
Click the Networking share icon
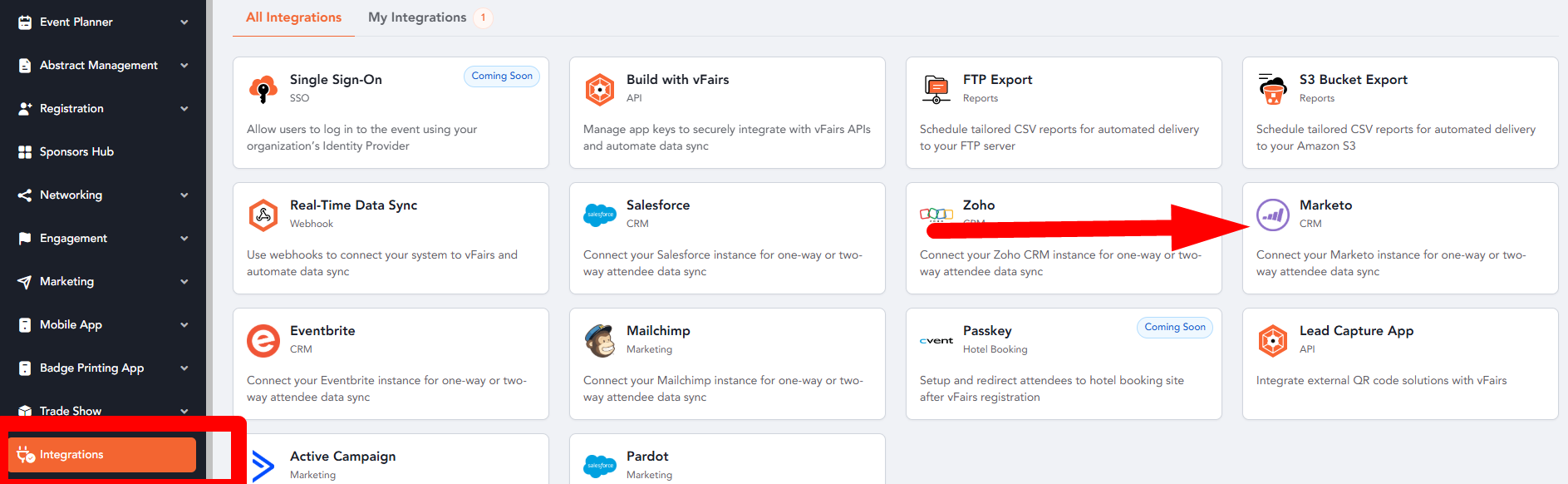(25, 195)
